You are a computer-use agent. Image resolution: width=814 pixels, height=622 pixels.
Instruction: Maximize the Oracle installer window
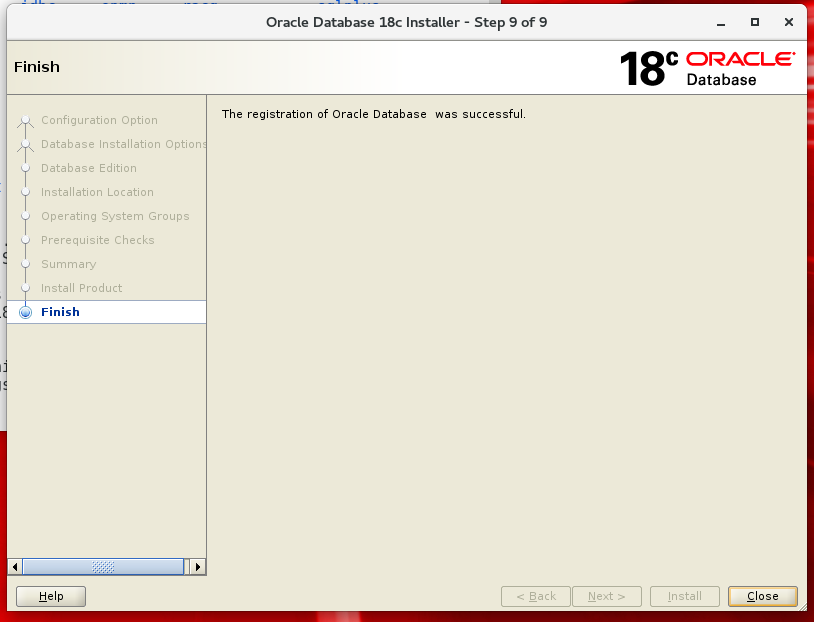755,22
